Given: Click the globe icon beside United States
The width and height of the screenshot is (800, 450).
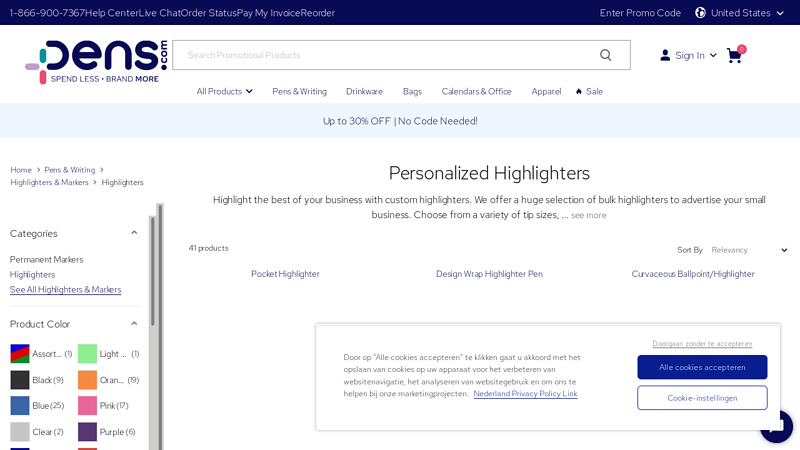Looking at the screenshot, I should (x=700, y=13).
